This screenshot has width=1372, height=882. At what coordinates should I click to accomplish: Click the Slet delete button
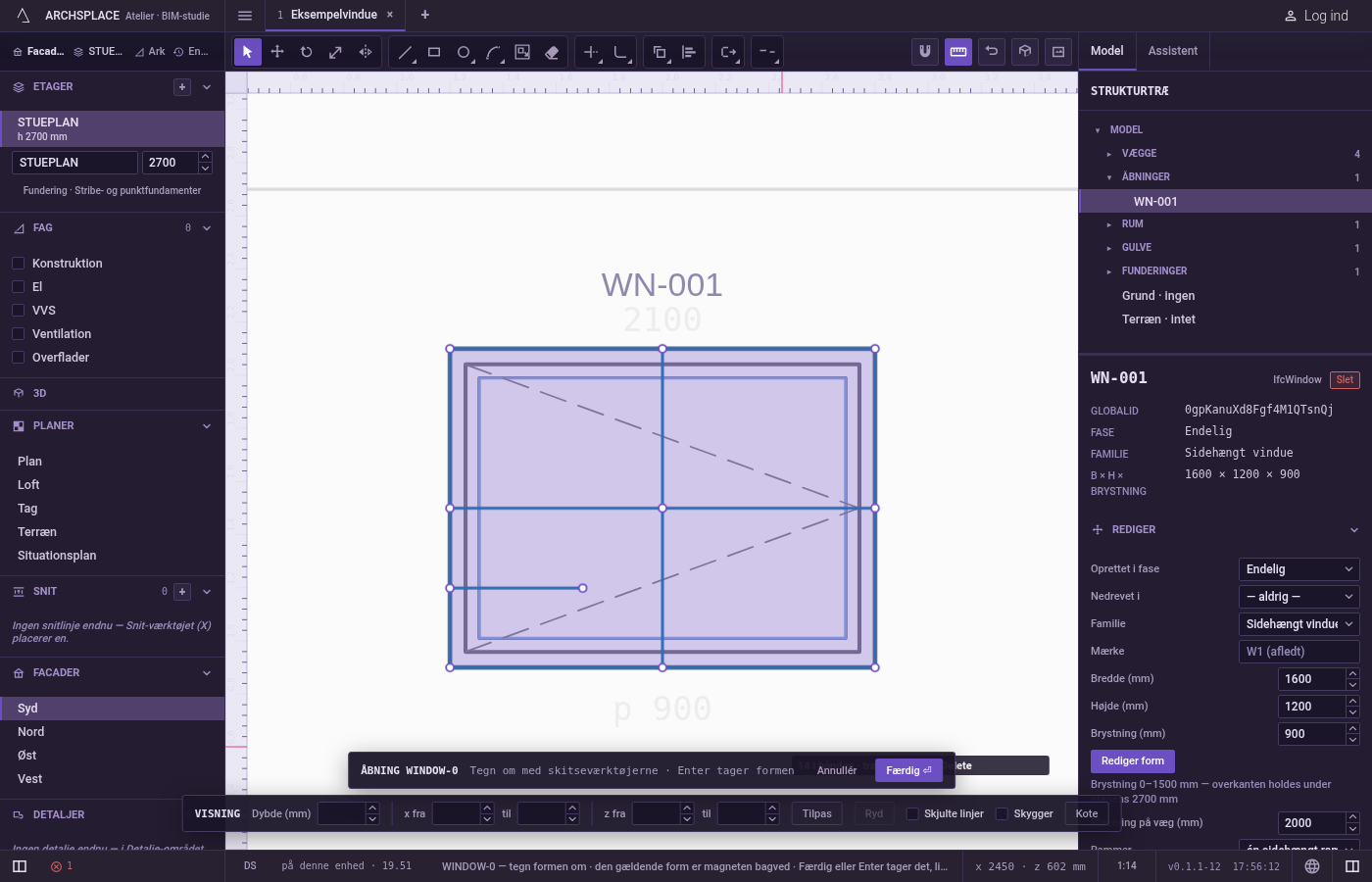click(x=1345, y=380)
